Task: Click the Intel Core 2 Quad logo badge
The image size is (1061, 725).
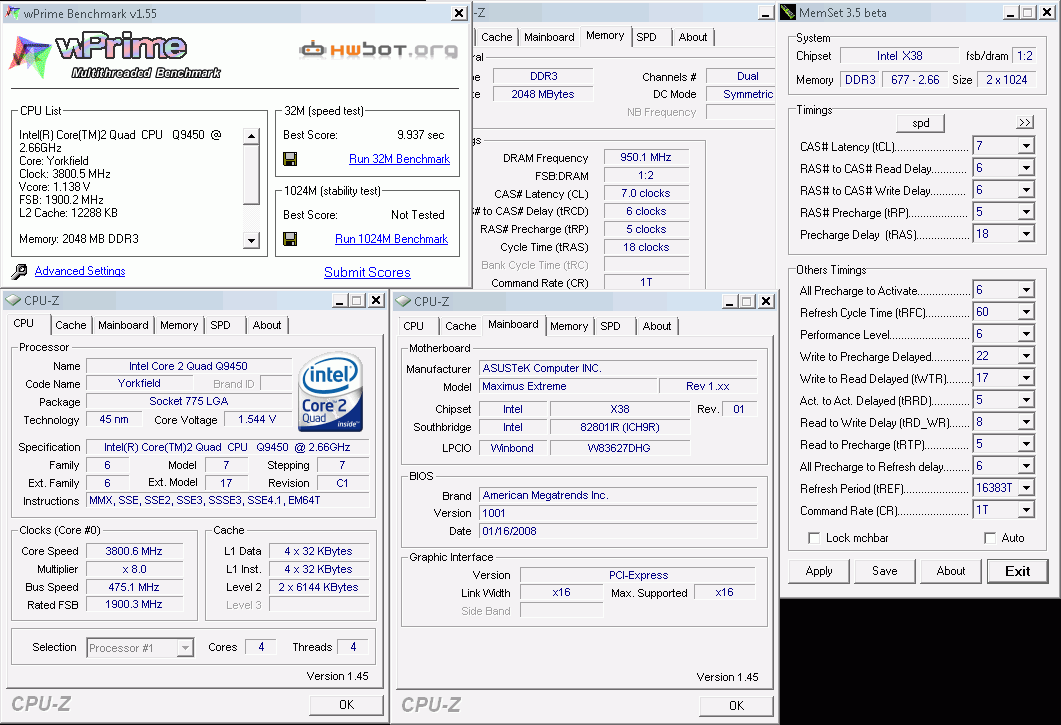Action: (331, 392)
